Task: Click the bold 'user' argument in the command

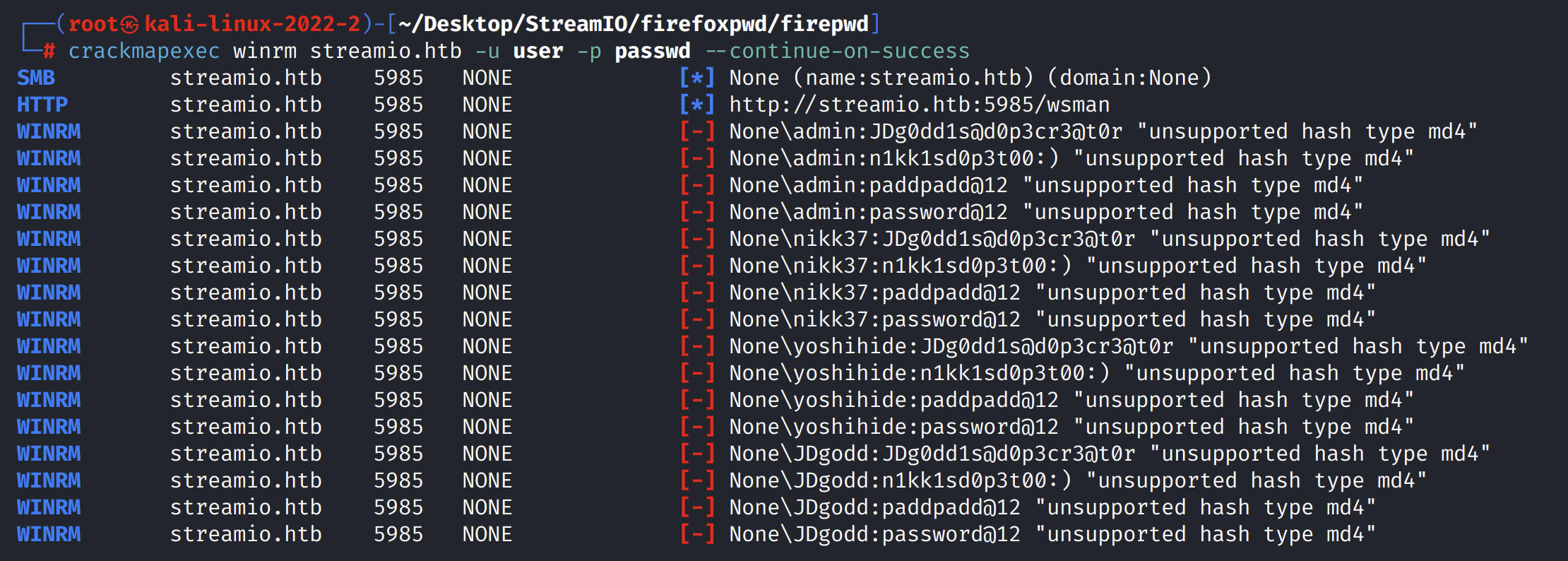Action: [x=537, y=52]
